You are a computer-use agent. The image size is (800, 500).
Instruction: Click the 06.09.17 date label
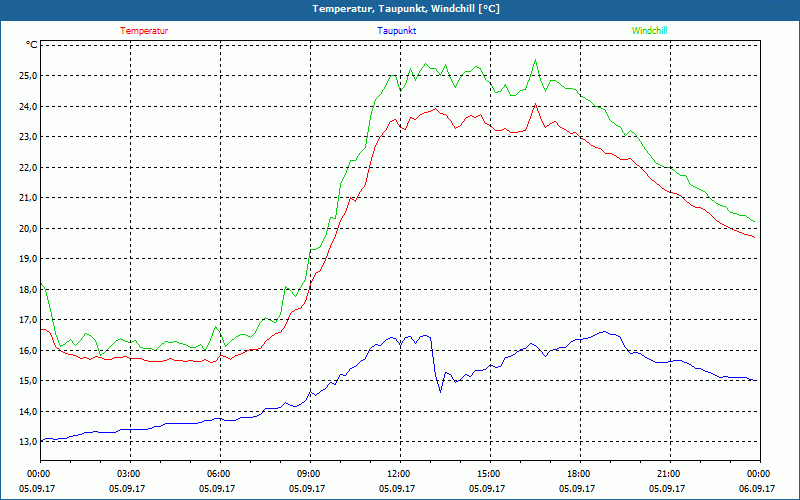757,488
